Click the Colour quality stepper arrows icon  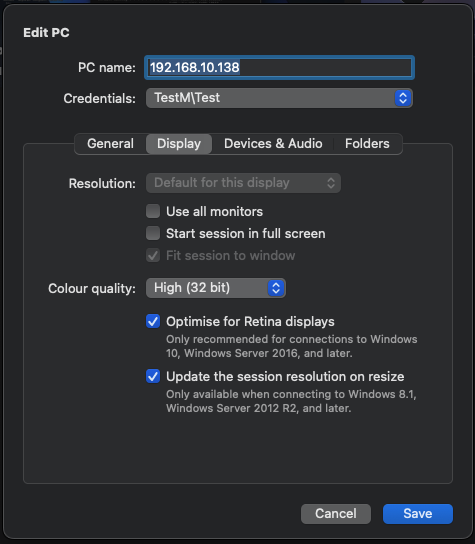coord(276,288)
